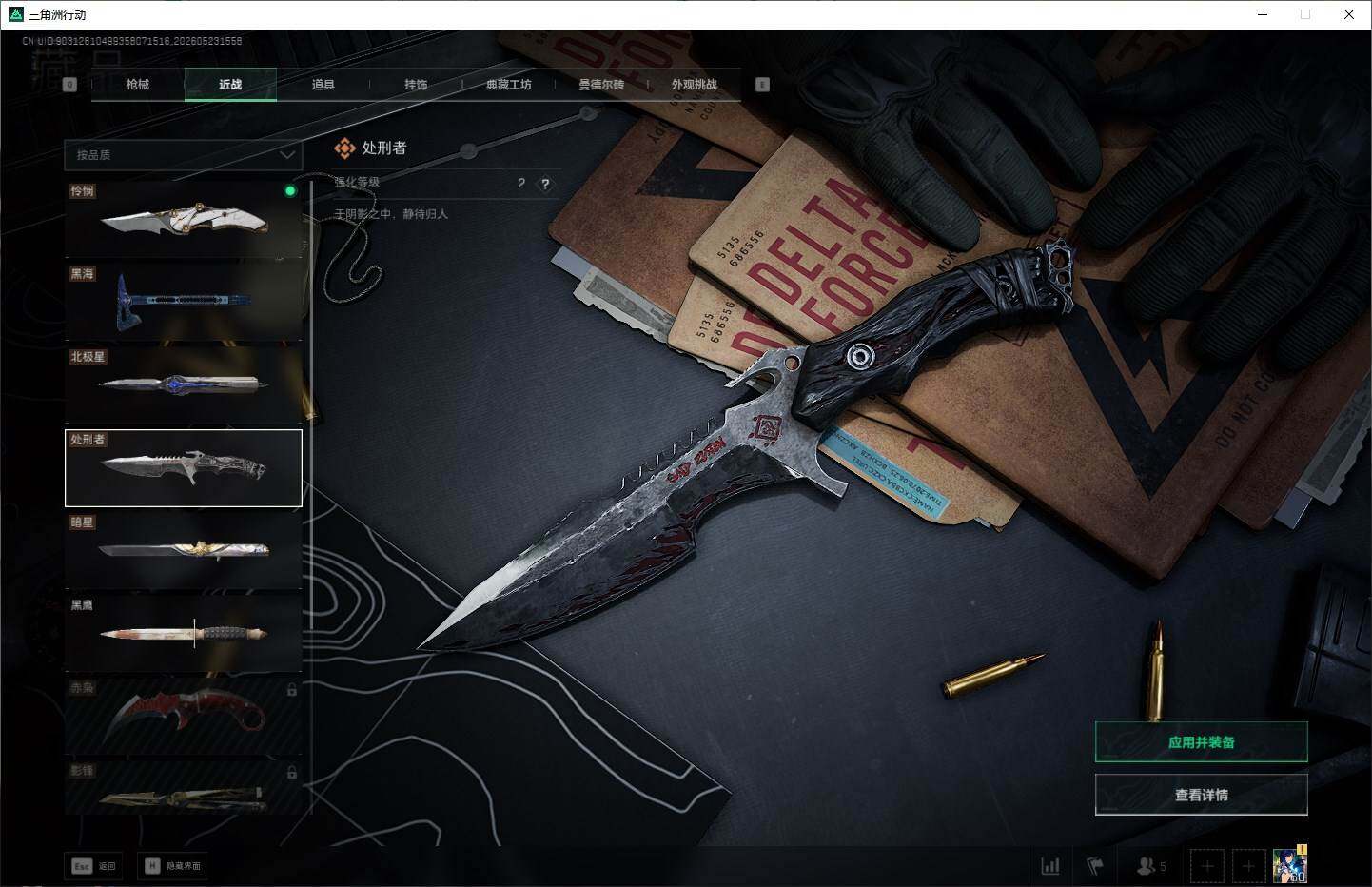Open the flag icon in bottom bar
Viewport: 1372px width, 887px height.
coord(1095,866)
